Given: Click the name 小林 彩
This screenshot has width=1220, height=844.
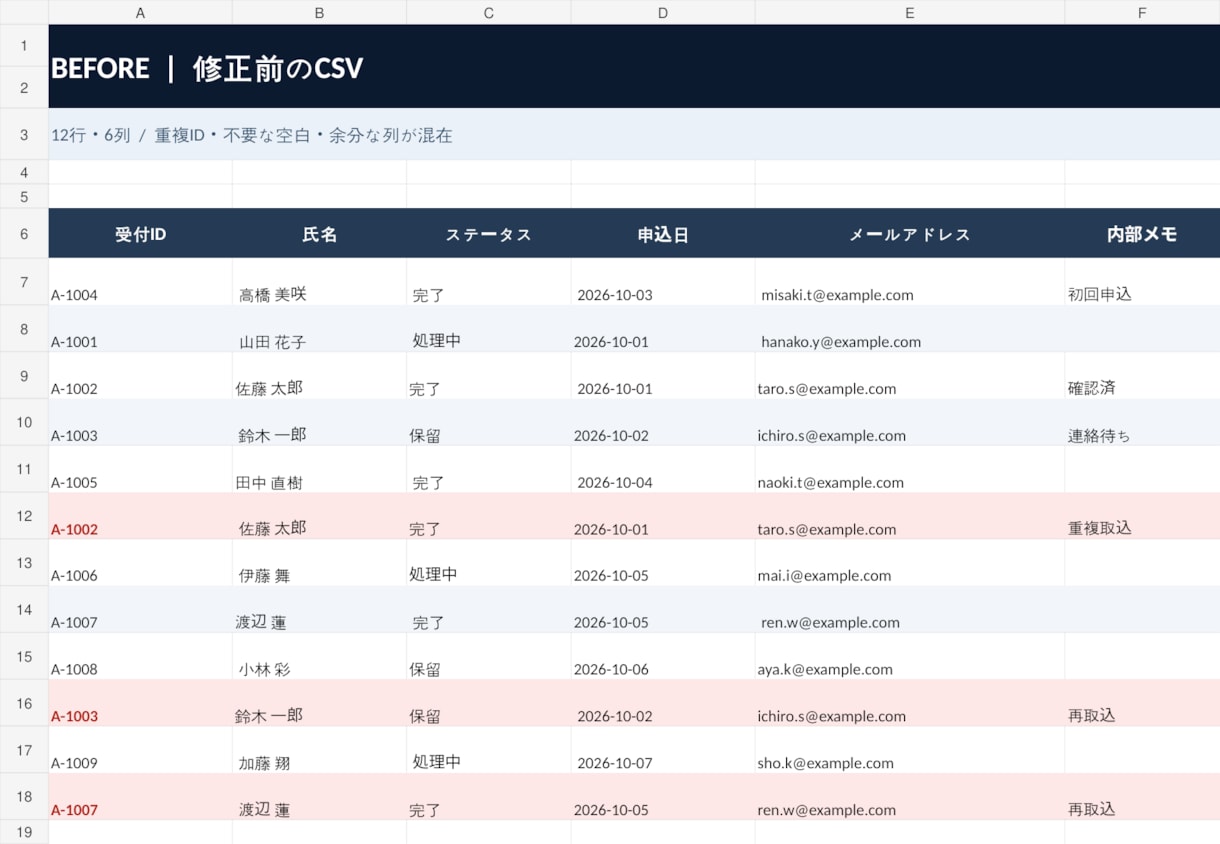Looking at the screenshot, I should (x=264, y=669).
